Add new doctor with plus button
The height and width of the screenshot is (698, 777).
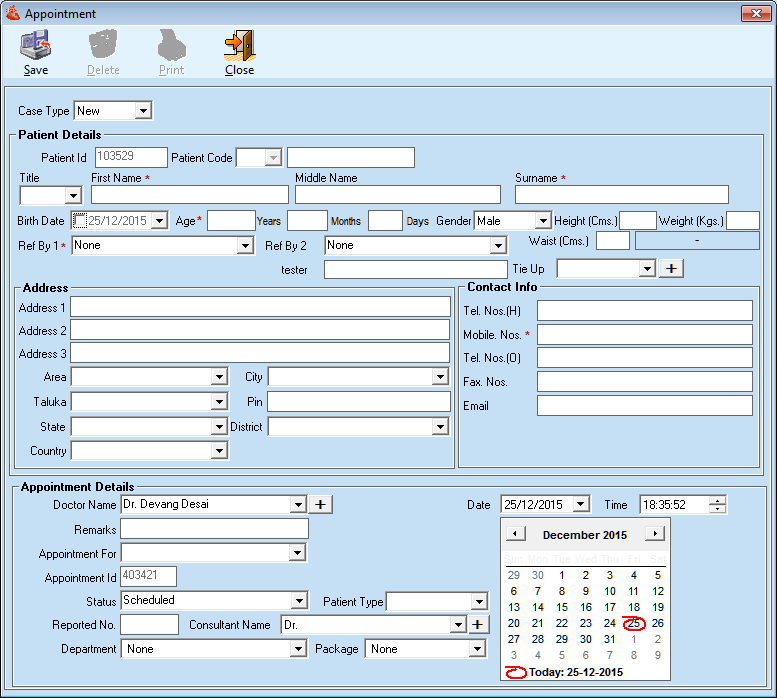tap(319, 505)
